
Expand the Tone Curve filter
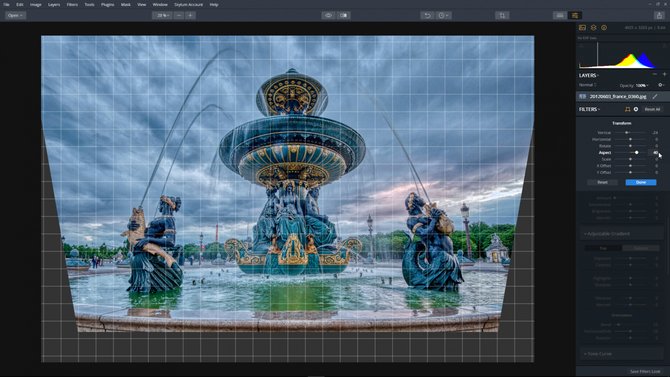click(x=622, y=354)
